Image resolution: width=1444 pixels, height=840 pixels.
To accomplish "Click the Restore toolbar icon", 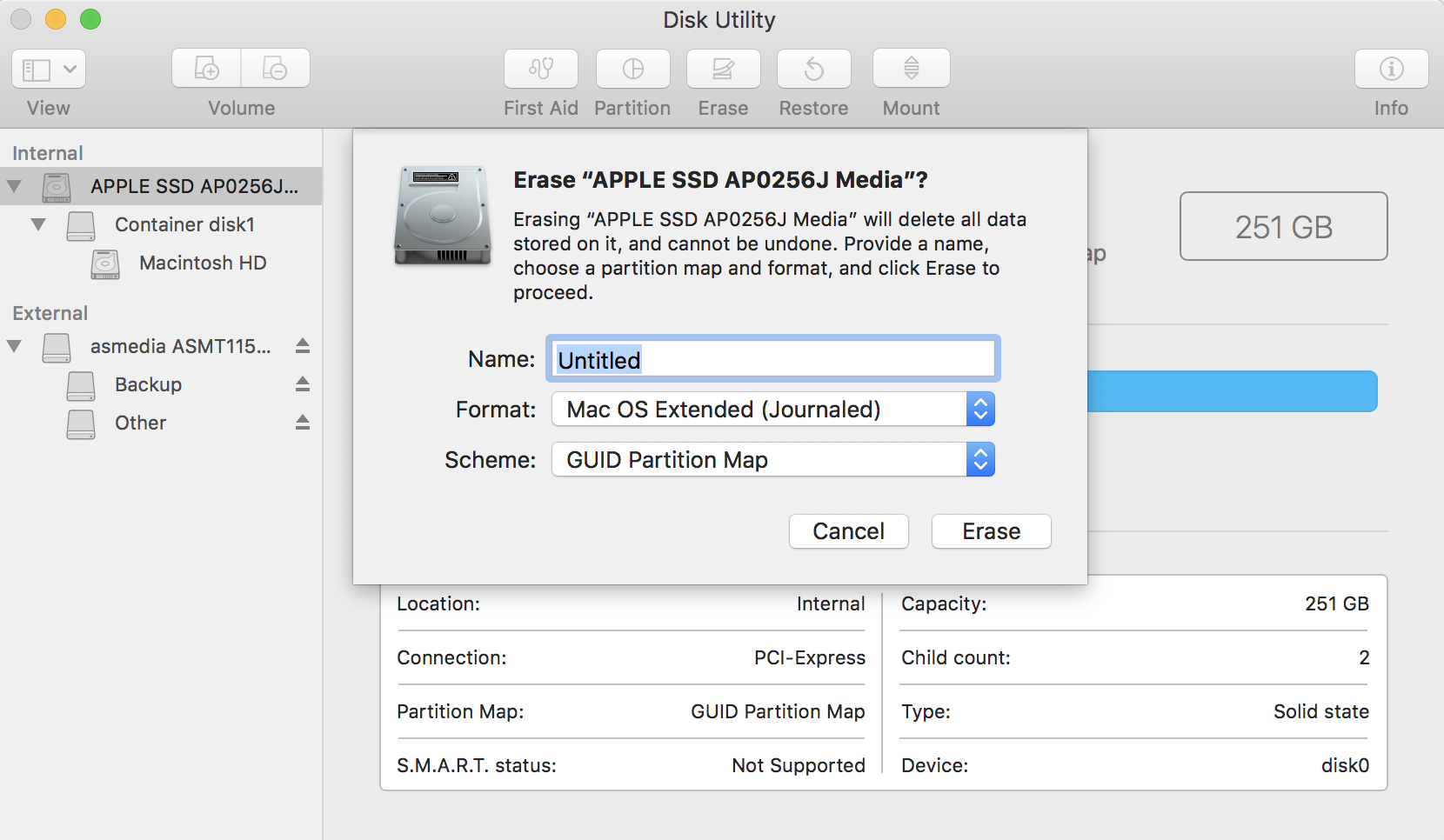I will point(813,69).
